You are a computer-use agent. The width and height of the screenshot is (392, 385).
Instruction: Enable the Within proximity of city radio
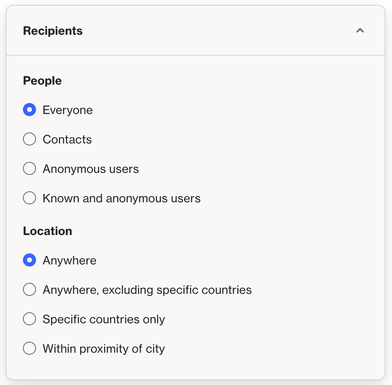(x=29, y=348)
